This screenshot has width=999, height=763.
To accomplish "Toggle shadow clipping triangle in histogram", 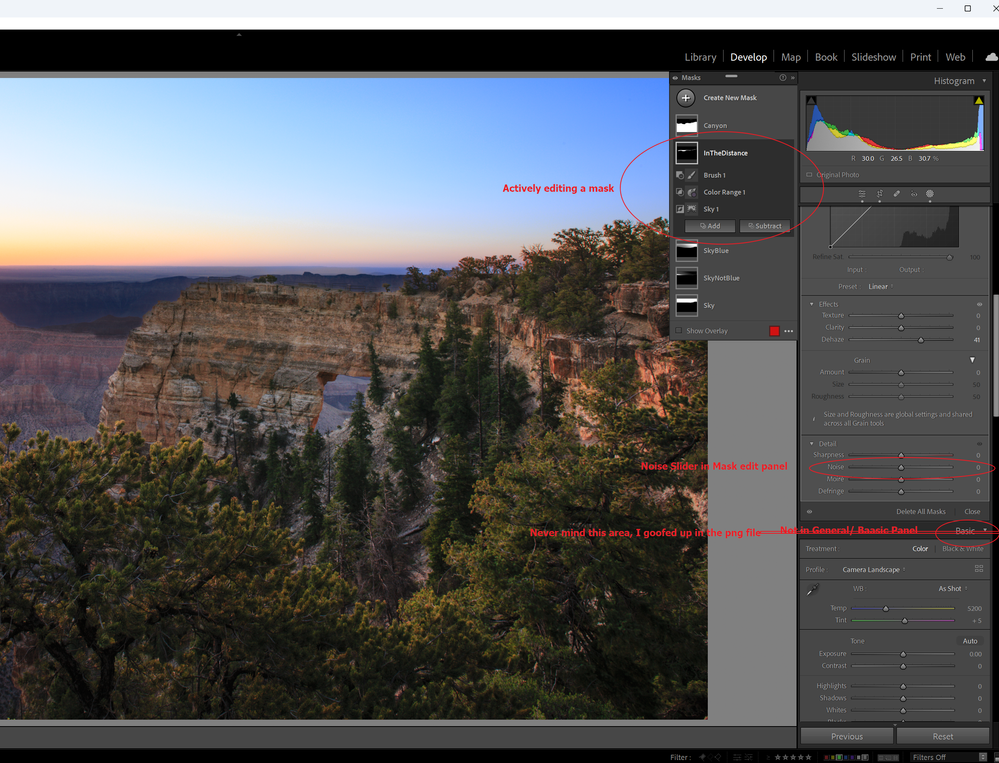I will pyautogui.click(x=811, y=101).
